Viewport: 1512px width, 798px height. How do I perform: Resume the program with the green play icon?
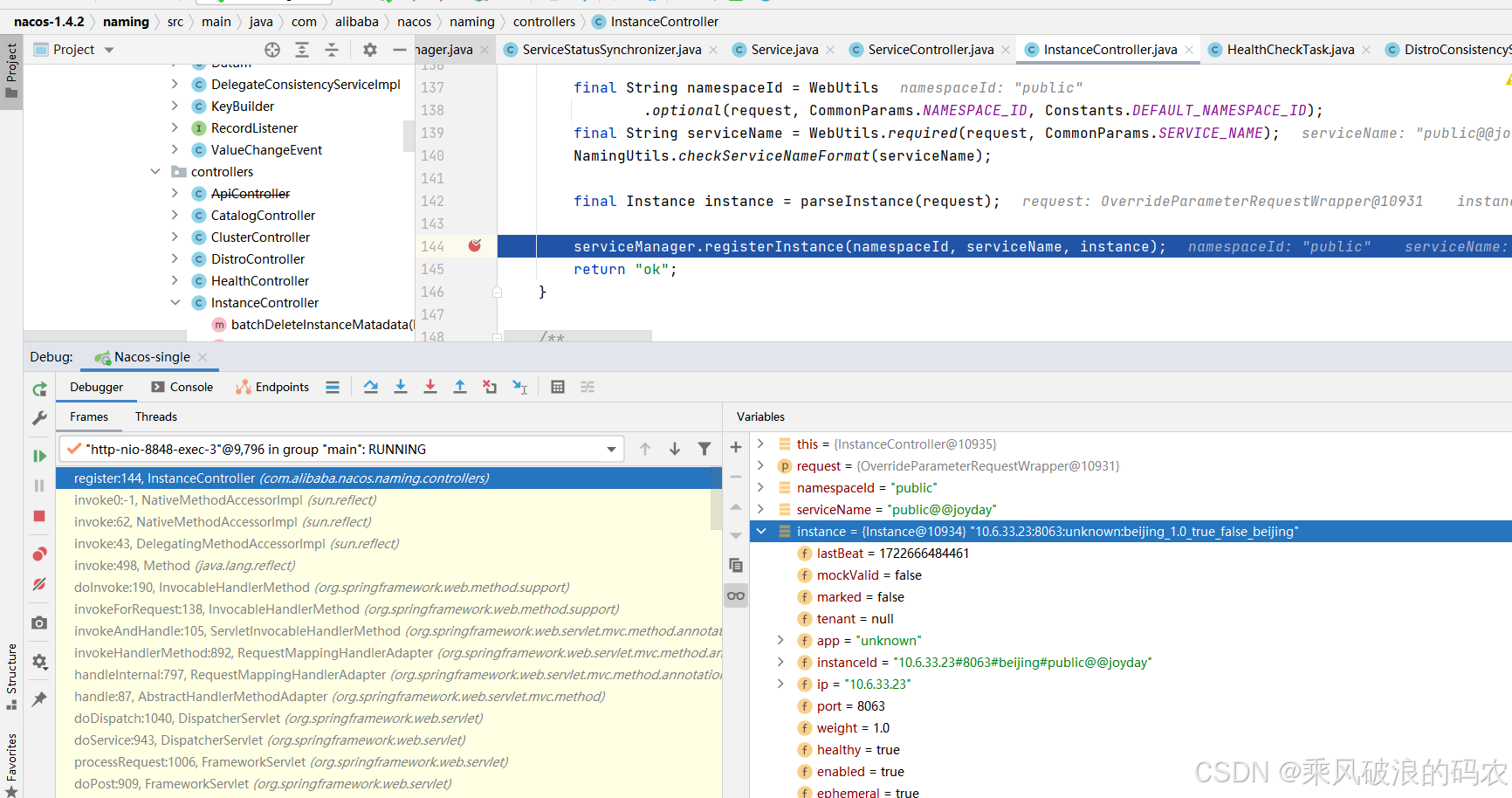pyautogui.click(x=39, y=456)
